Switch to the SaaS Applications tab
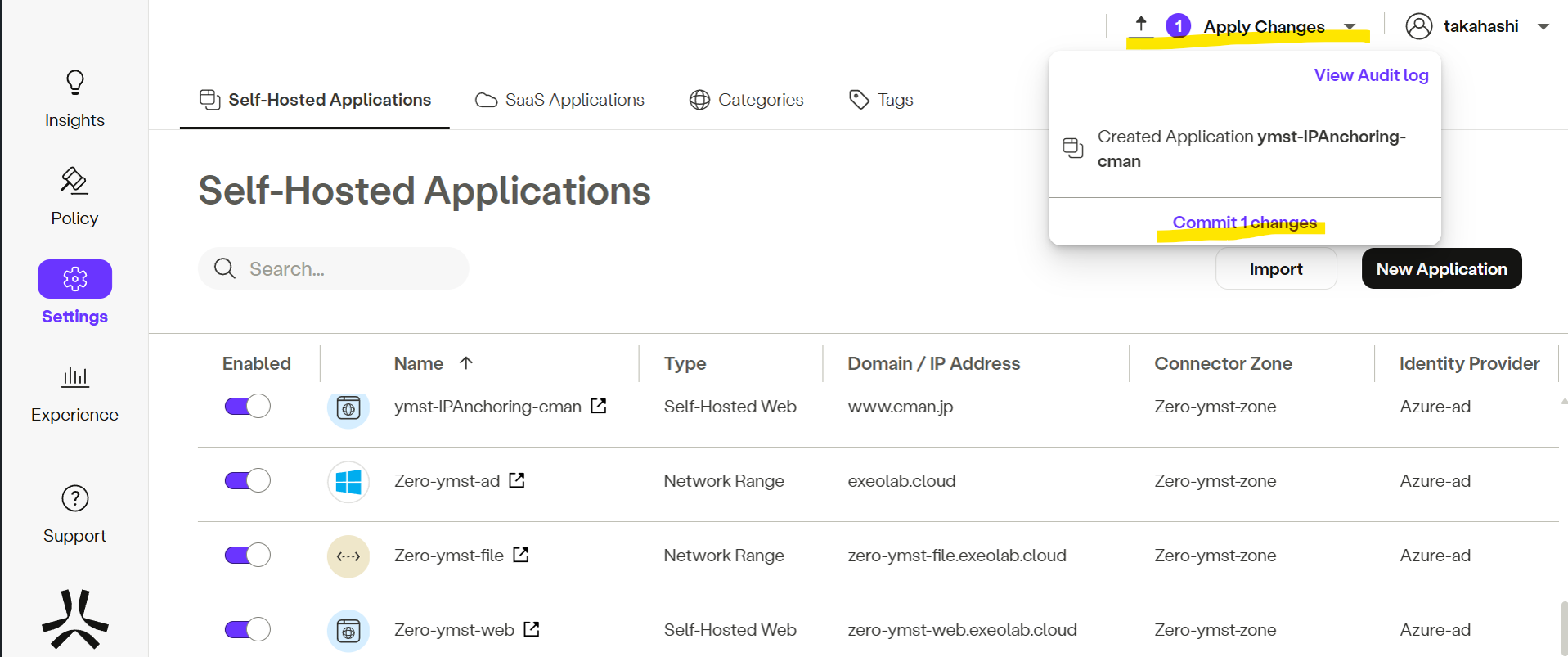Image resolution: width=1568 pixels, height=657 pixels. pos(560,100)
